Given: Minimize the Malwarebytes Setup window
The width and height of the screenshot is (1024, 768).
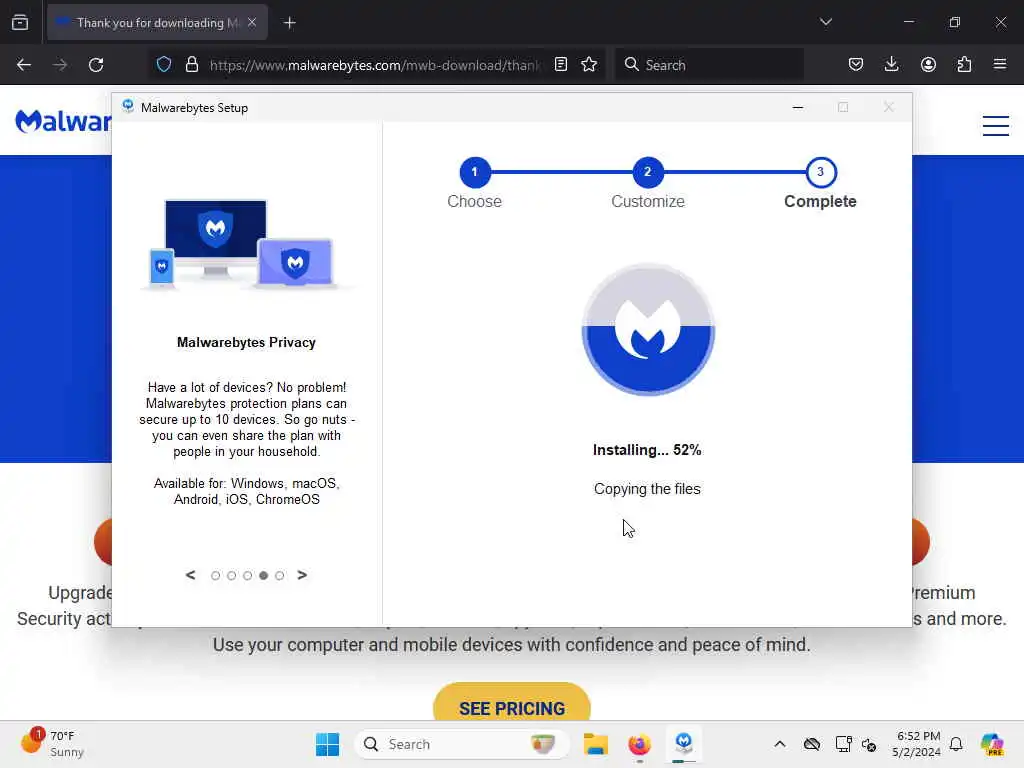Looking at the screenshot, I should pyautogui.click(x=797, y=107).
